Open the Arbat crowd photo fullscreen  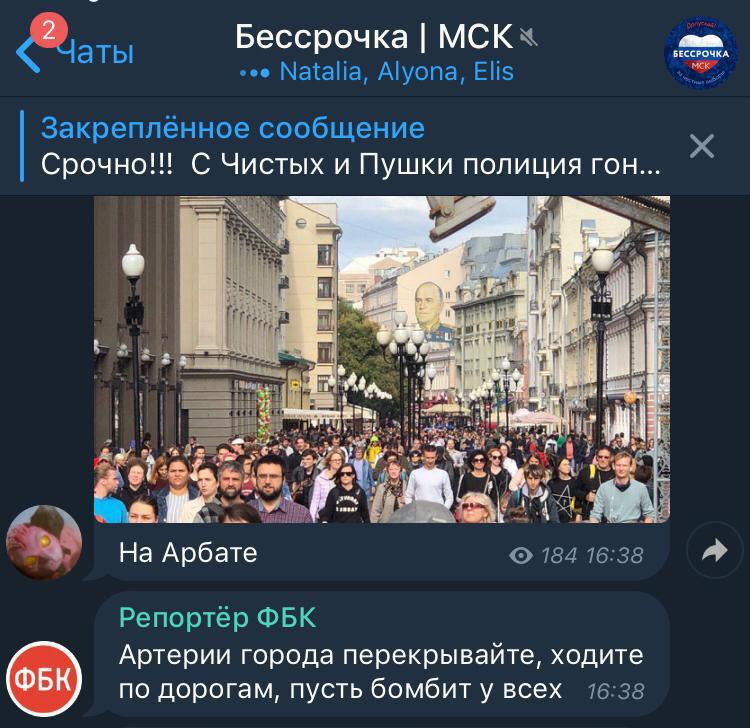tap(382, 359)
